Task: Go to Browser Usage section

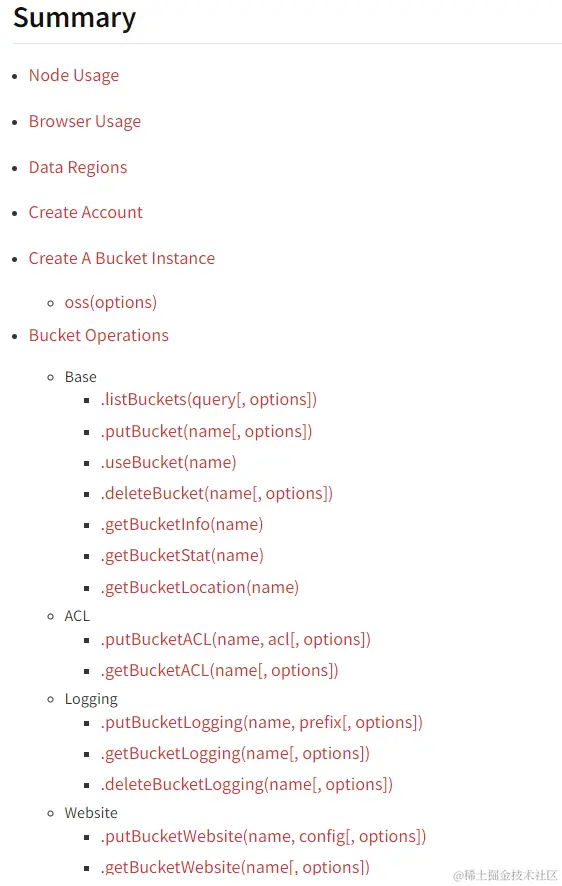Action: [85, 121]
